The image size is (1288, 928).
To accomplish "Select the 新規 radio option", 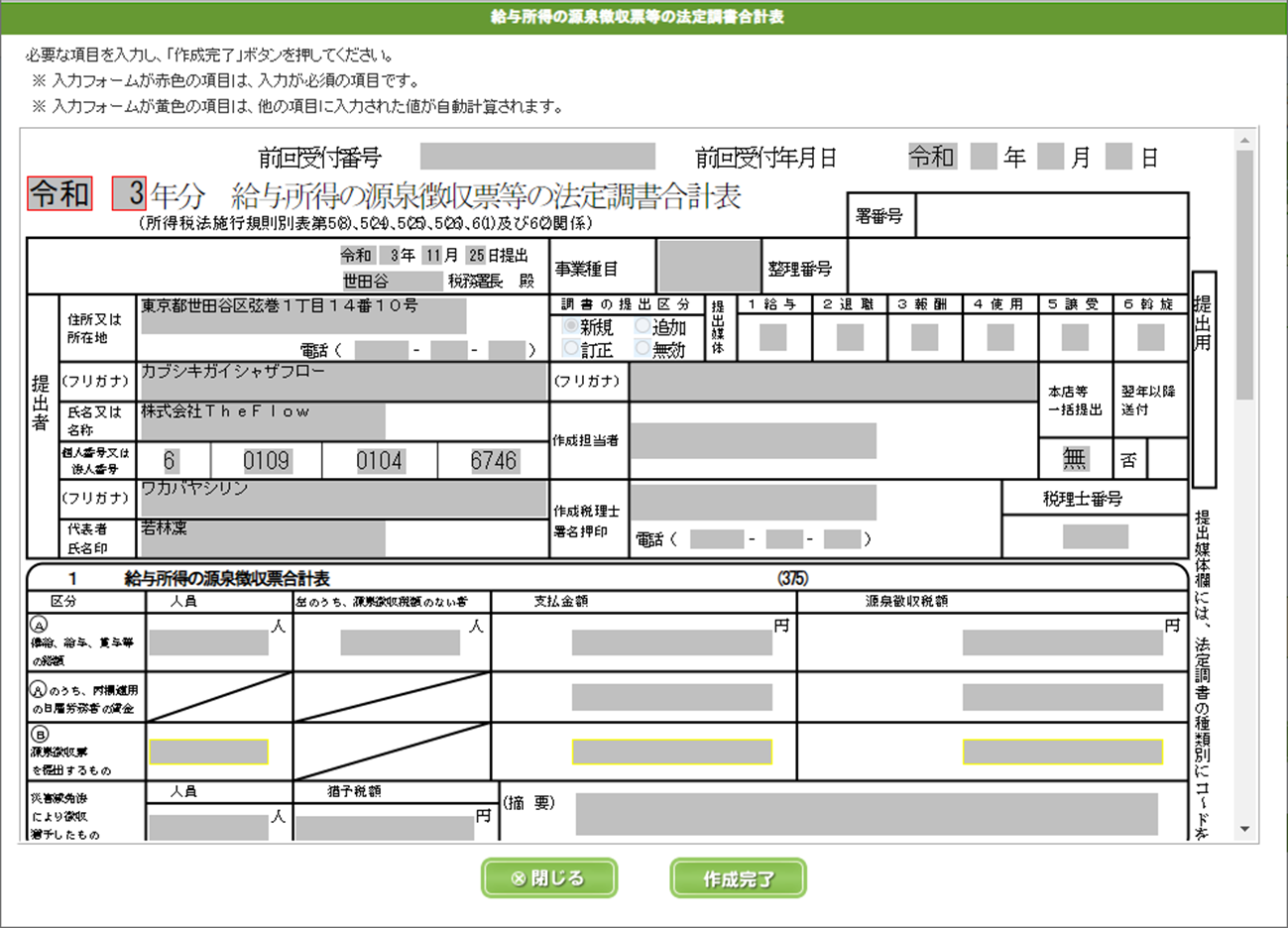I will pyautogui.click(x=571, y=326).
